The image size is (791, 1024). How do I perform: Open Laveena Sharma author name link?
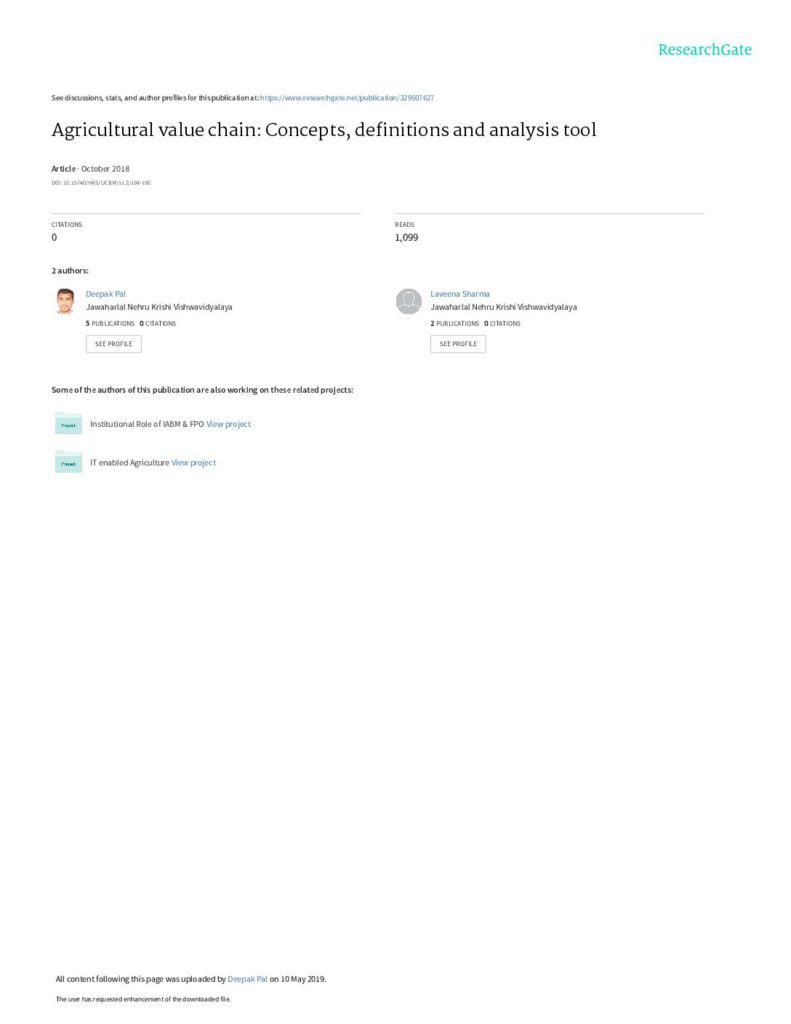click(x=459, y=294)
